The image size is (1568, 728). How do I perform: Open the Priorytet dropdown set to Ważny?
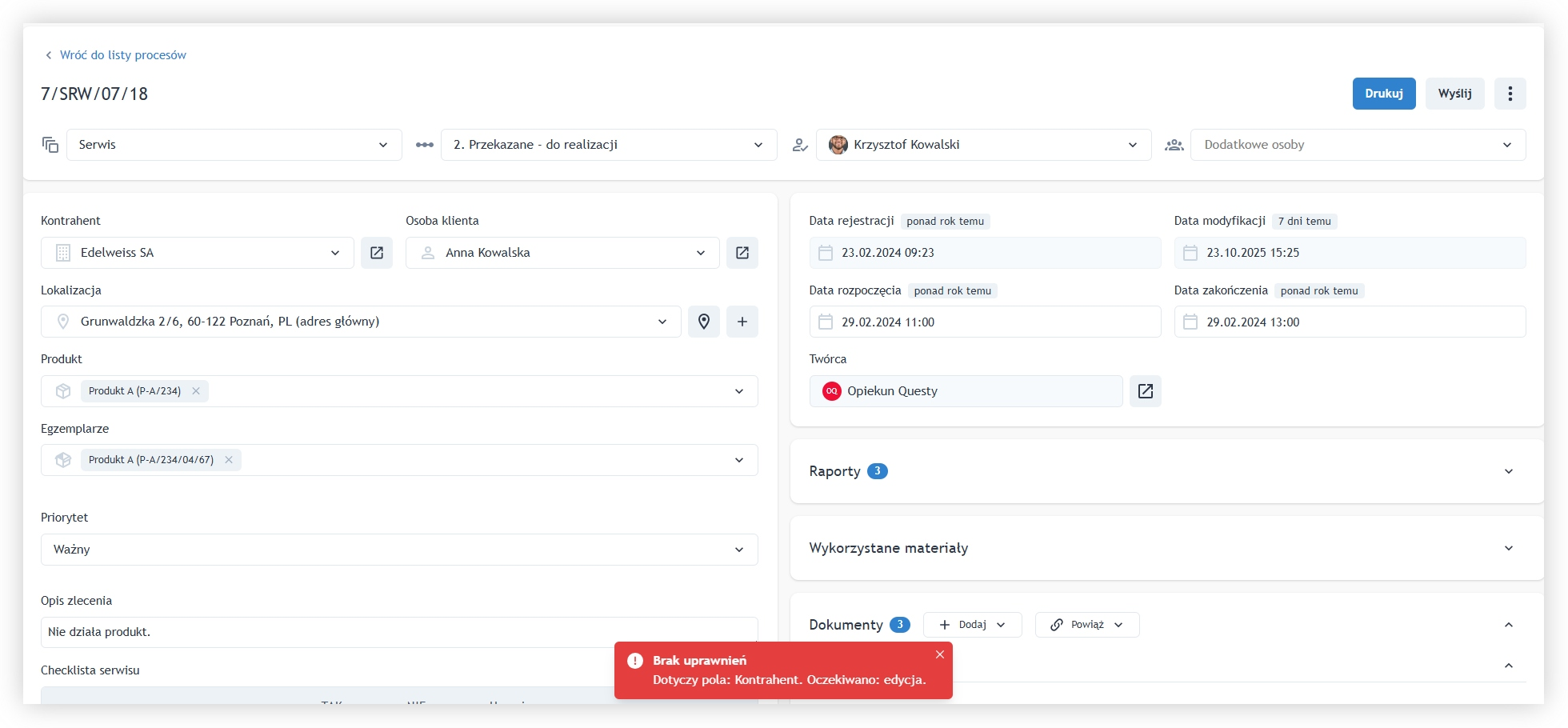(x=398, y=550)
